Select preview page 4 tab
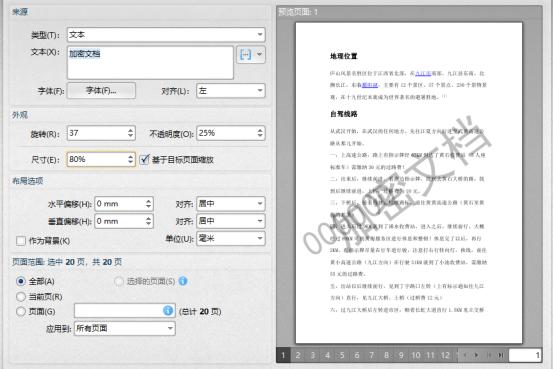554x369 pixels. pos(328,355)
